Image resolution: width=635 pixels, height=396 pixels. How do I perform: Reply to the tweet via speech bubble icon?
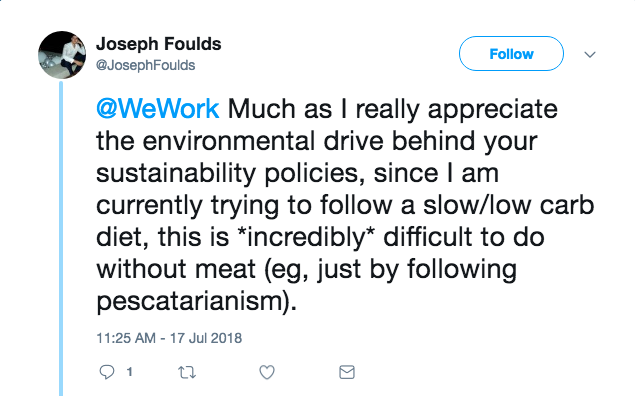pyautogui.click(x=107, y=372)
